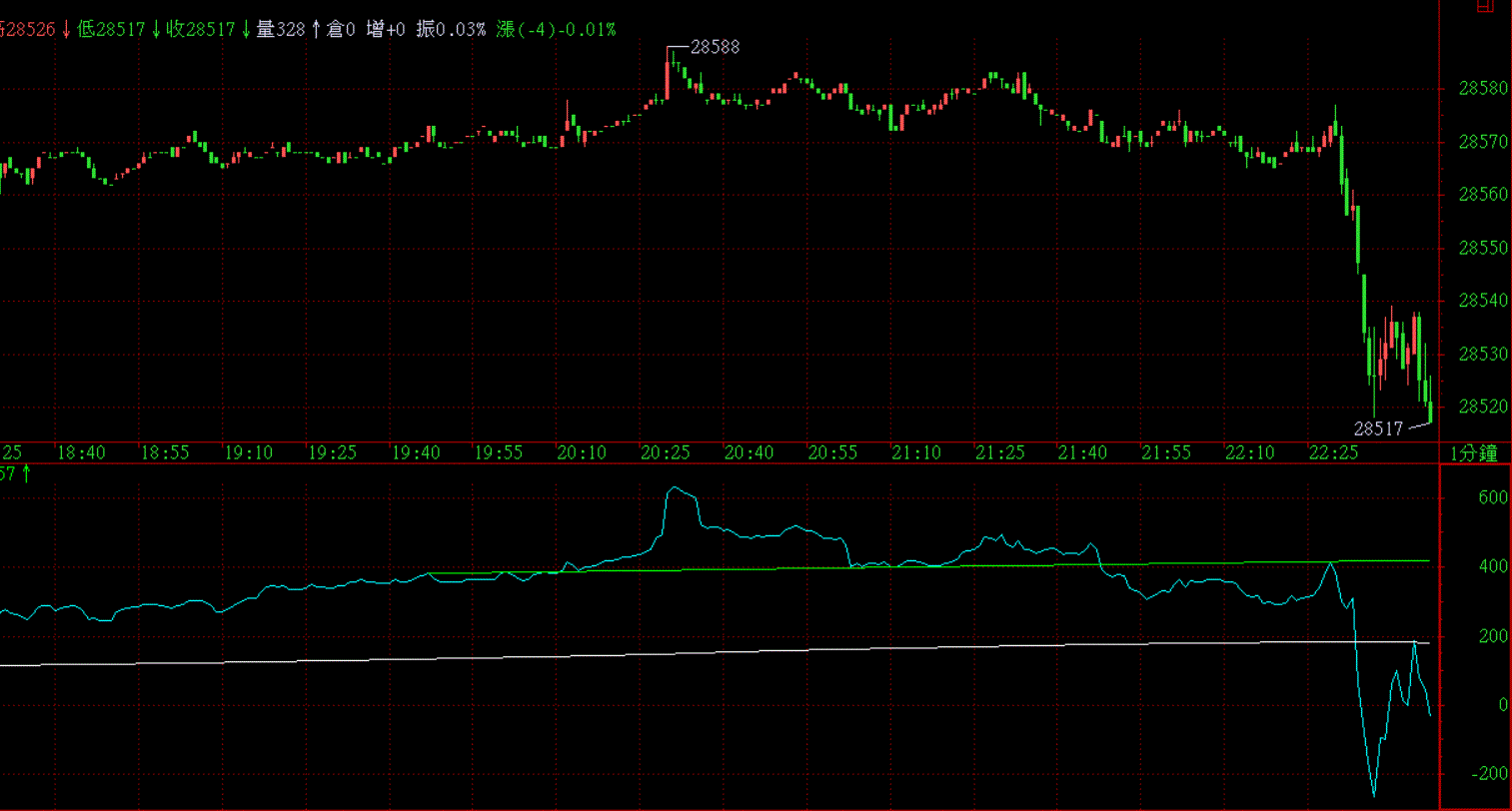This screenshot has width=1512, height=811.
Task: Click the 倉0 open interest readout
Action: [341, 30]
